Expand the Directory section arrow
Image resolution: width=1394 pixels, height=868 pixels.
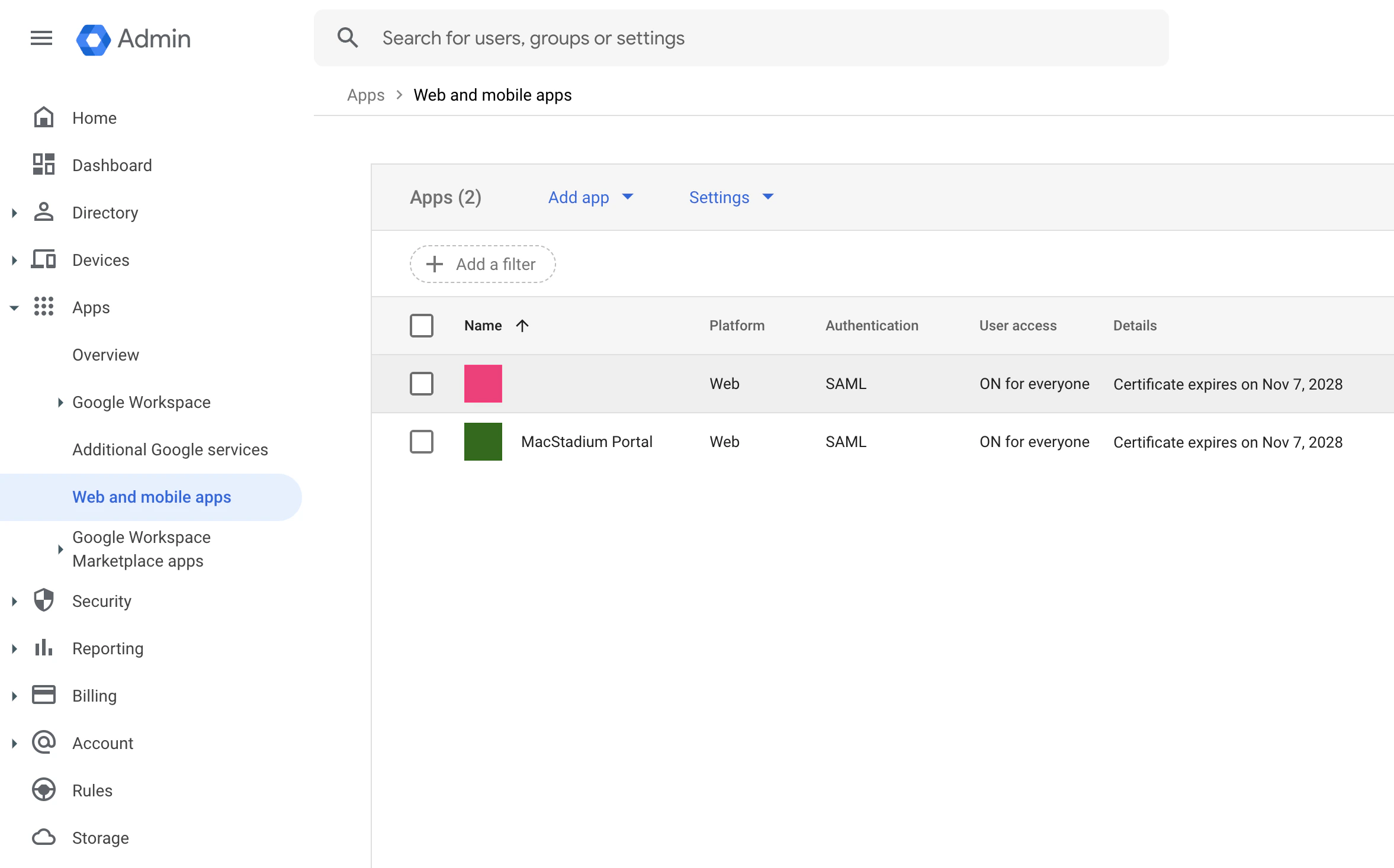[14, 213]
